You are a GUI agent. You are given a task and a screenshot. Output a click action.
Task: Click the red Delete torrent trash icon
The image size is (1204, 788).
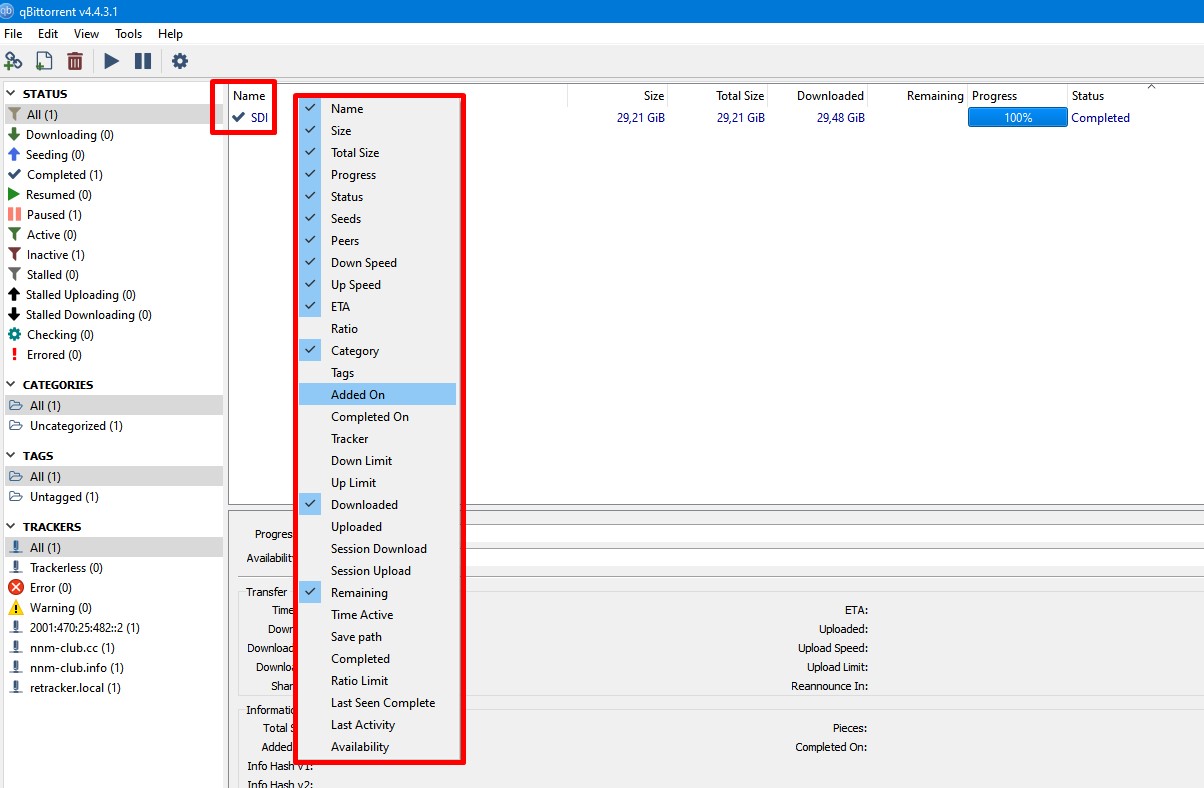tap(75, 61)
